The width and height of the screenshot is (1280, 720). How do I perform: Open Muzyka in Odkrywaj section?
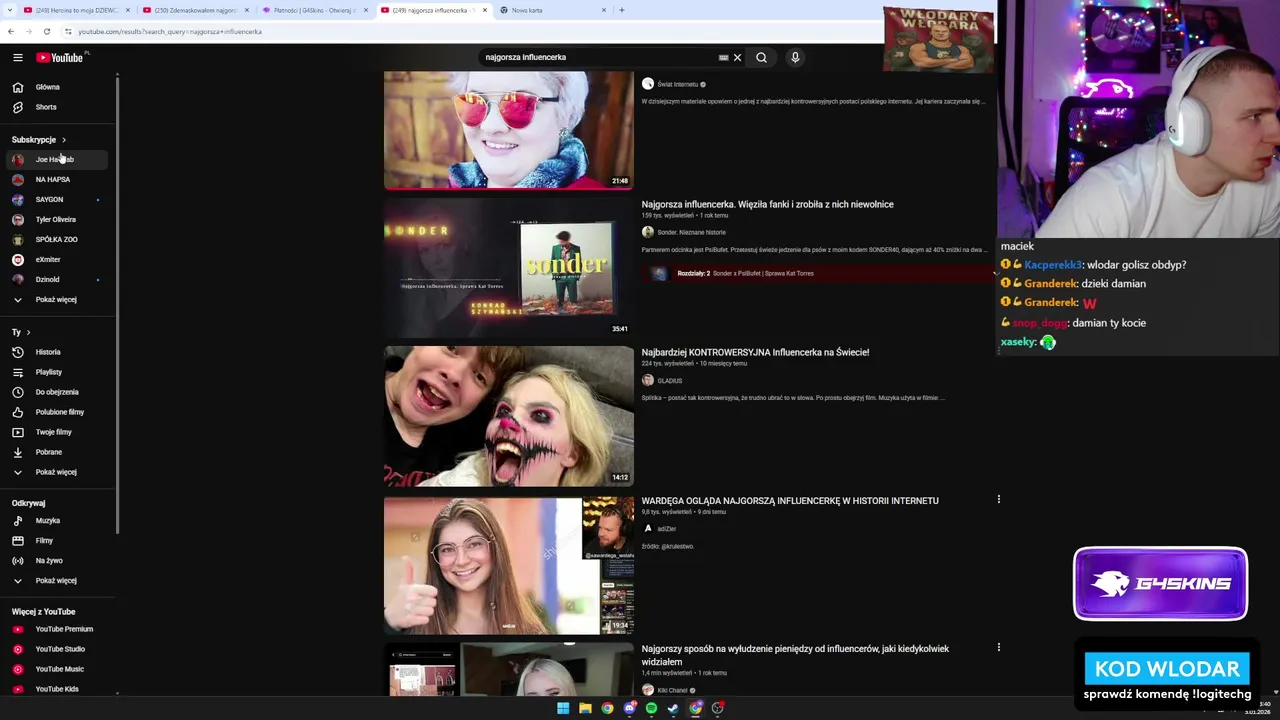(x=56, y=521)
